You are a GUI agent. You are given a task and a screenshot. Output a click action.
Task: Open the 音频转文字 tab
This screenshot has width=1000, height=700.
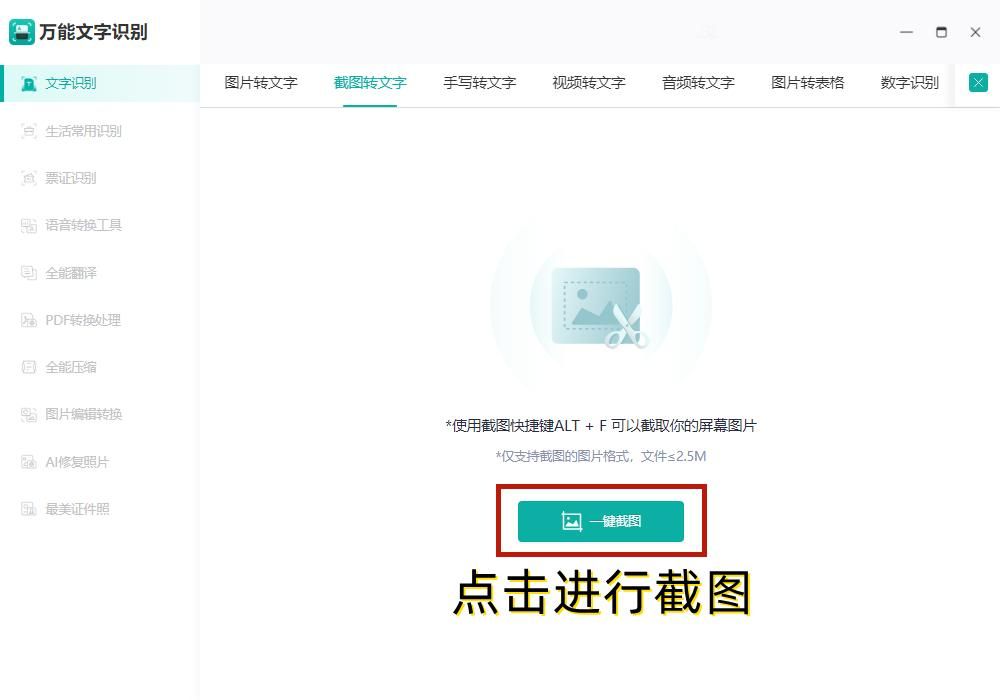[698, 83]
